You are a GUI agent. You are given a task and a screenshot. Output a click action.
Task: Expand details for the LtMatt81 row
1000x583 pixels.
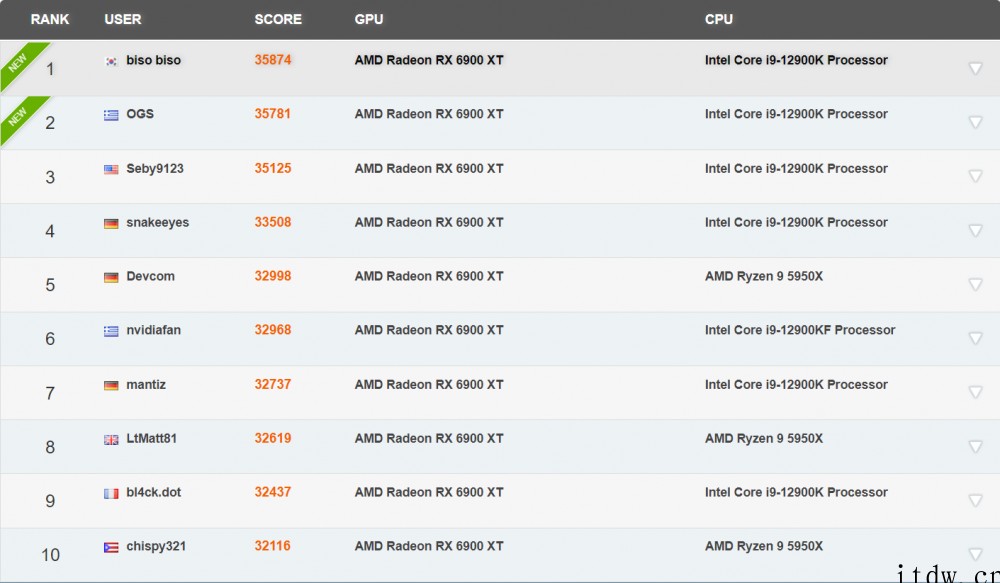tap(975, 446)
